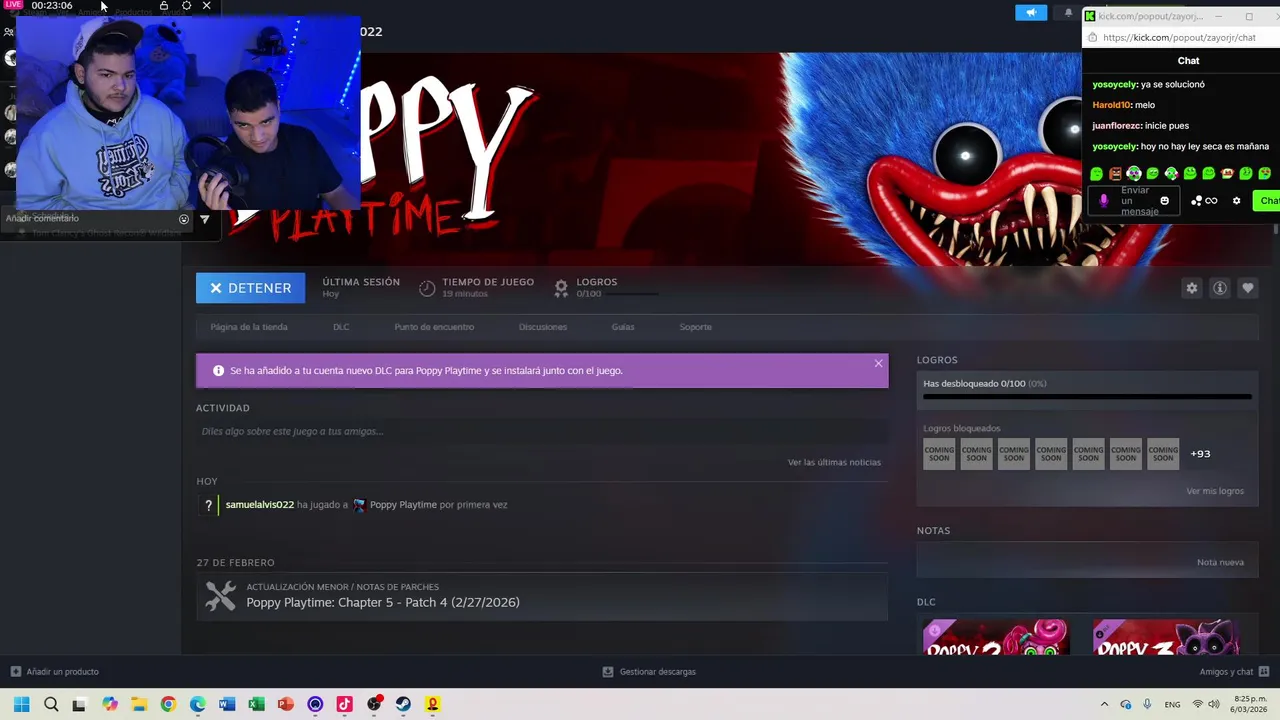Send comment with paper plane icon
The image size is (1280, 720).
point(205,219)
